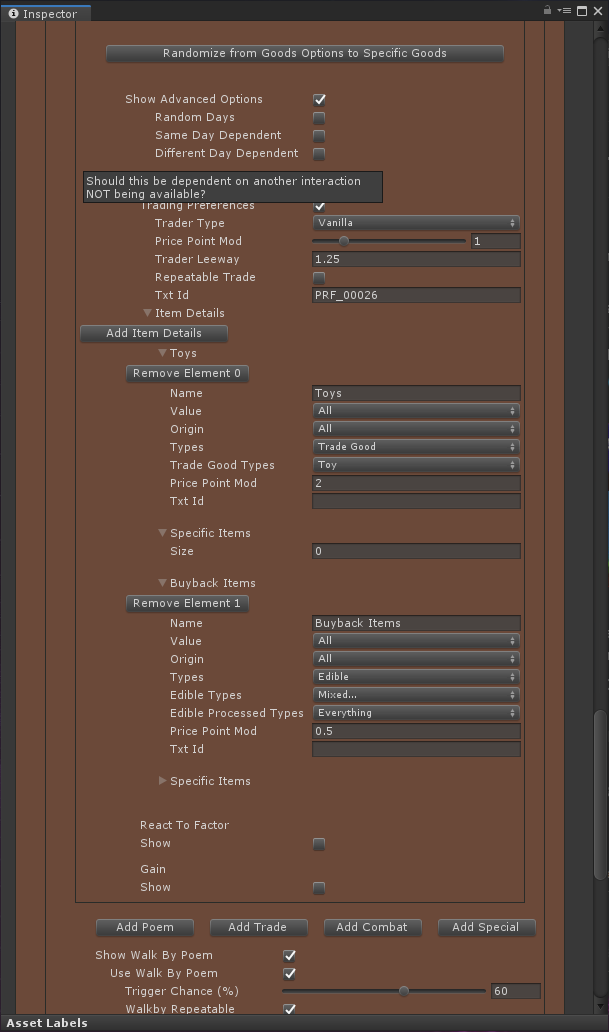Click the Add Special button
This screenshot has height=1032, width=609.
[x=487, y=927]
